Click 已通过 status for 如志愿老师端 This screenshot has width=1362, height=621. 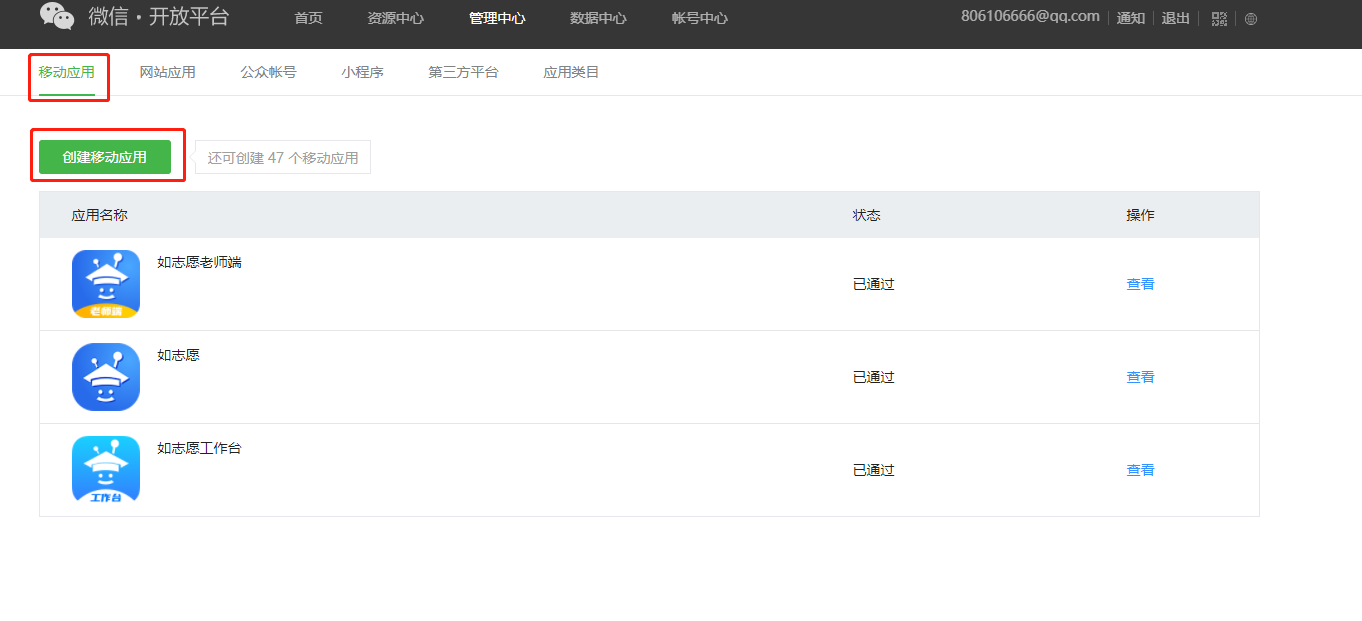[x=873, y=284]
